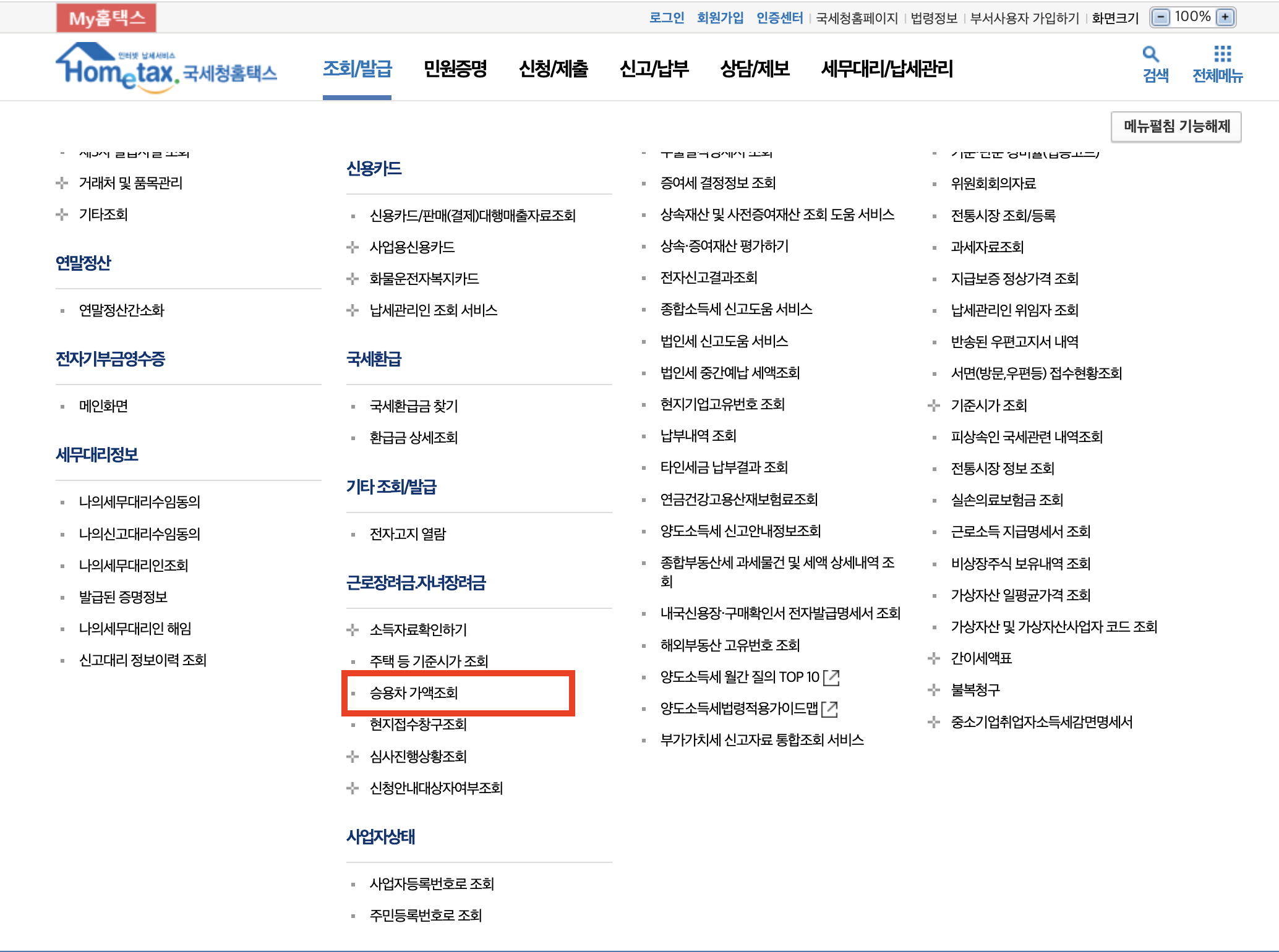Click 국세환급금 찾기 link
This screenshot has height=952, width=1279.
pos(414,406)
